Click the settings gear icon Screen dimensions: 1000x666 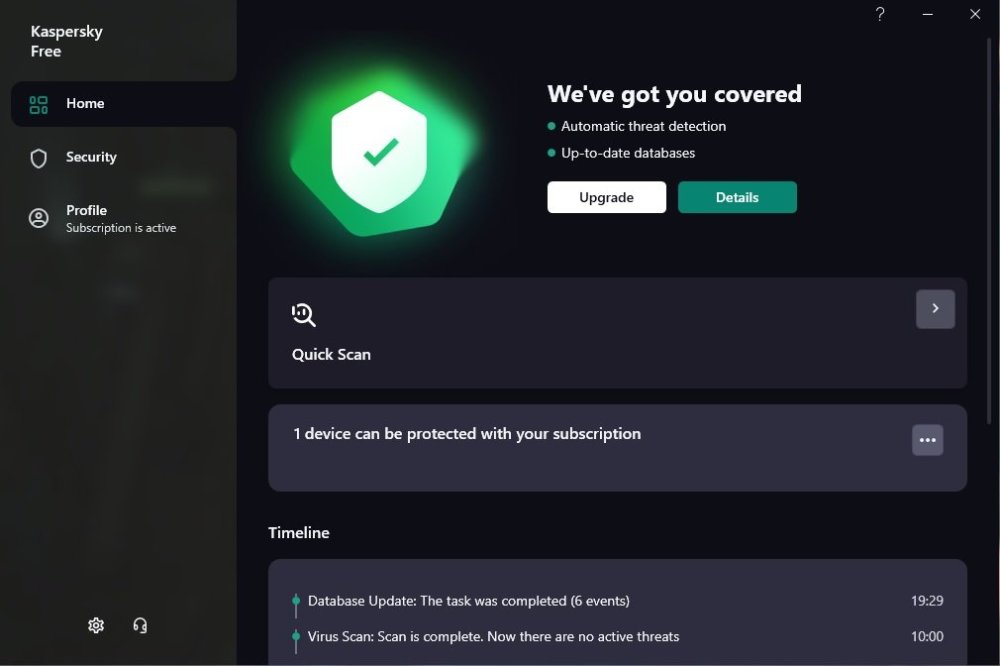point(96,625)
